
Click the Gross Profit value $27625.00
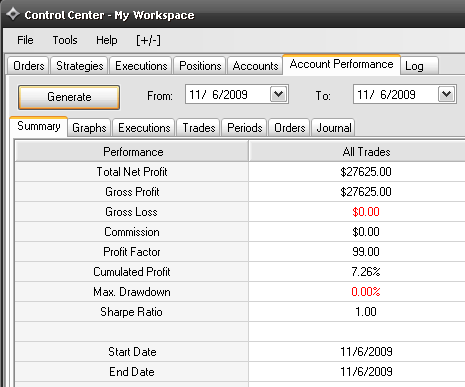[x=366, y=192]
